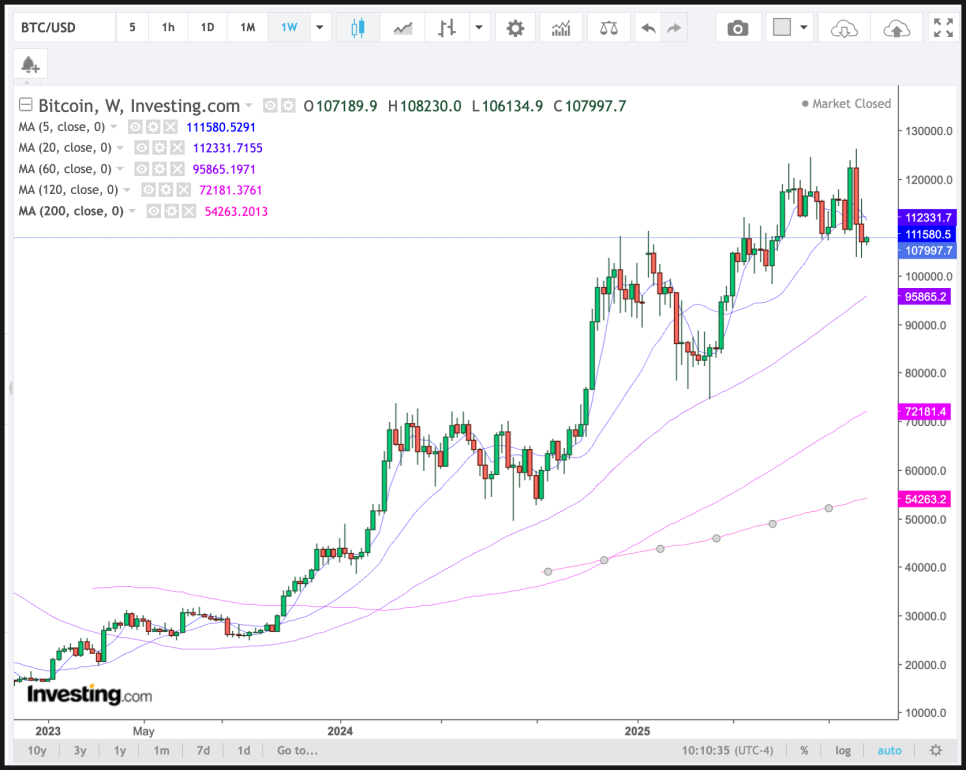
Task: Select the candlestick chart style icon
Action: click(357, 28)
